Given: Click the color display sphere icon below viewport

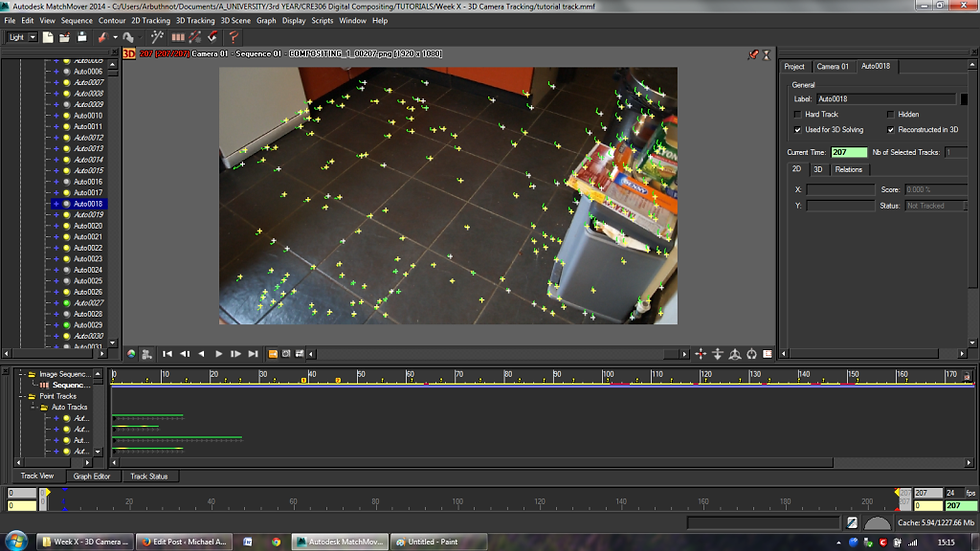Looking at the screenshot, I should (131, 354).
